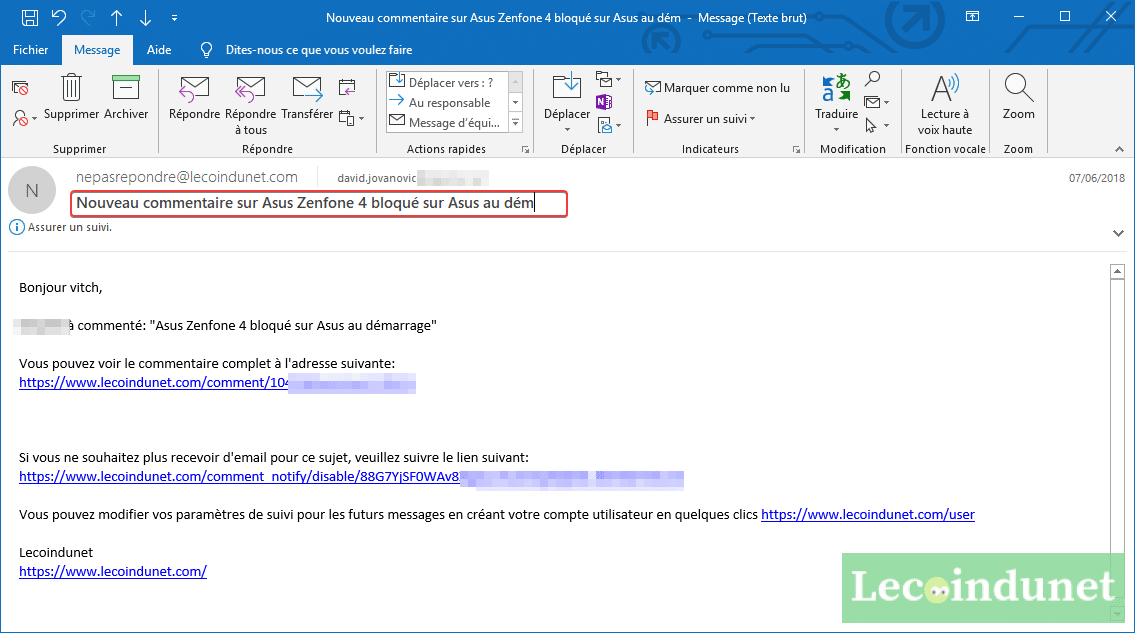Expand the Actions rapides gallery
Image resolution: width=1135 pixels, height=633 pixels.
point(515,123)
